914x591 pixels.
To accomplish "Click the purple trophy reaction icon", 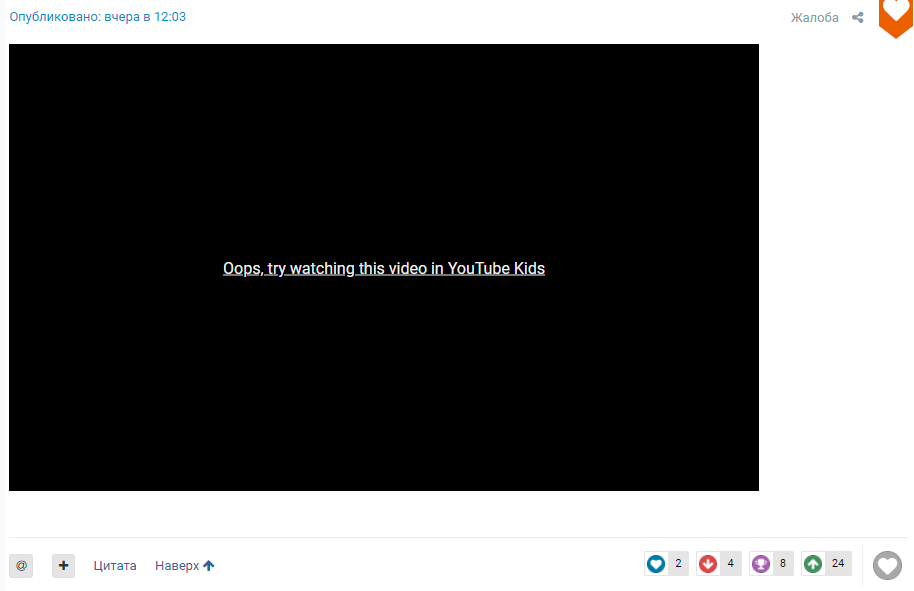I will [761, 563].
